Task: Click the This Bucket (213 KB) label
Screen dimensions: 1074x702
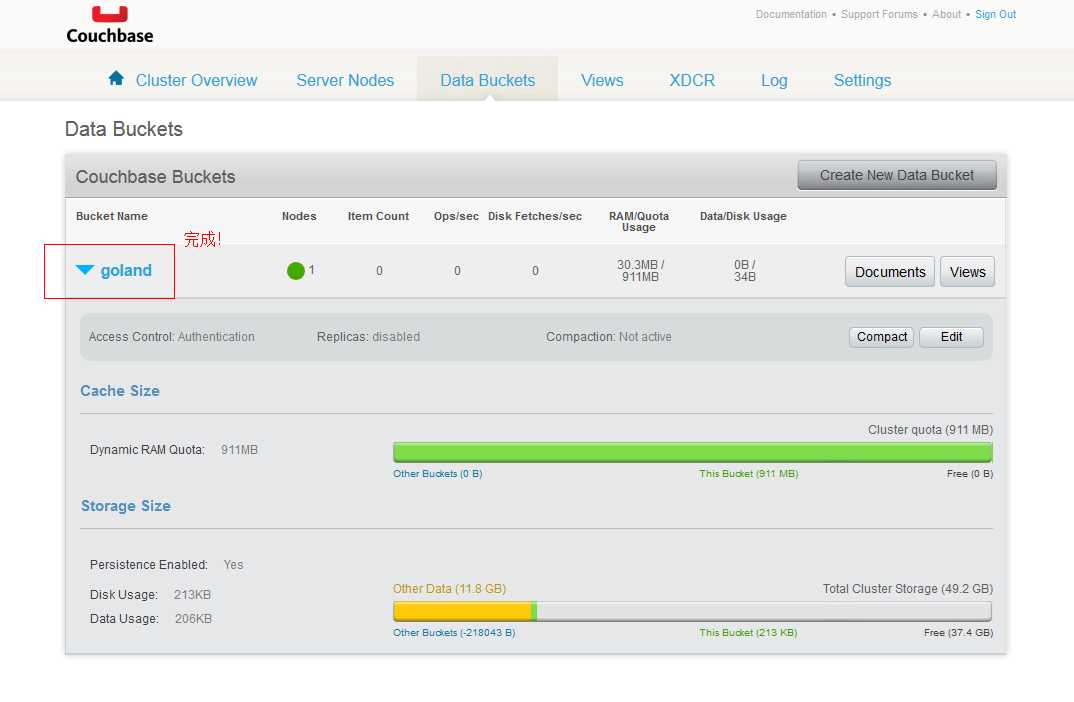Action: 748,633
